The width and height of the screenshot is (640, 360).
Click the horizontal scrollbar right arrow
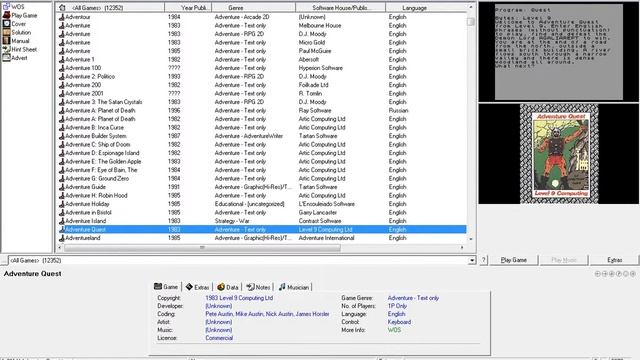coord(462,247)
